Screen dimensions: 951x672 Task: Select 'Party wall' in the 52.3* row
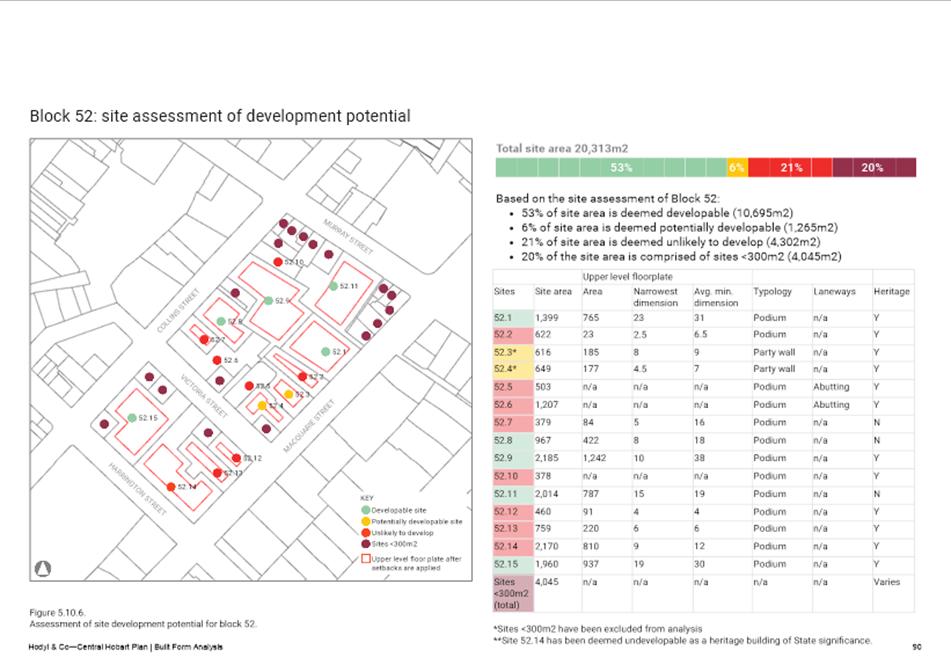click(x=774, y=352)
